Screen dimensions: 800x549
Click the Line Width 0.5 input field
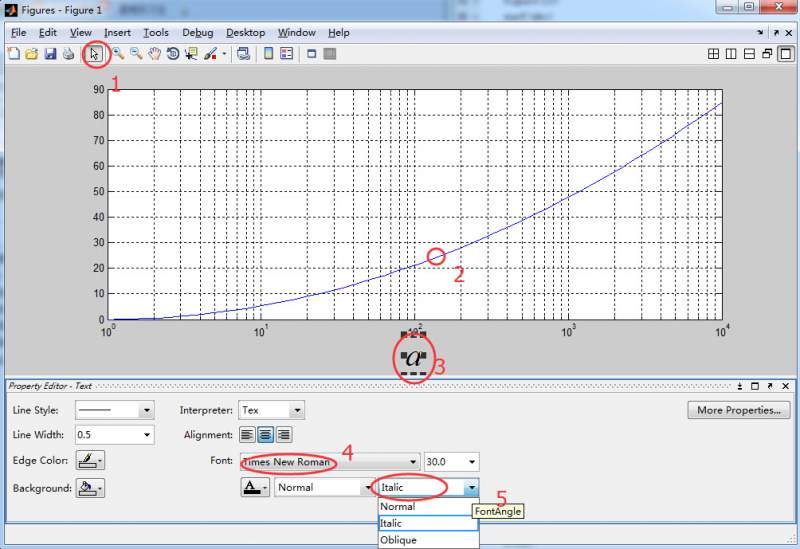click(107, 435)
